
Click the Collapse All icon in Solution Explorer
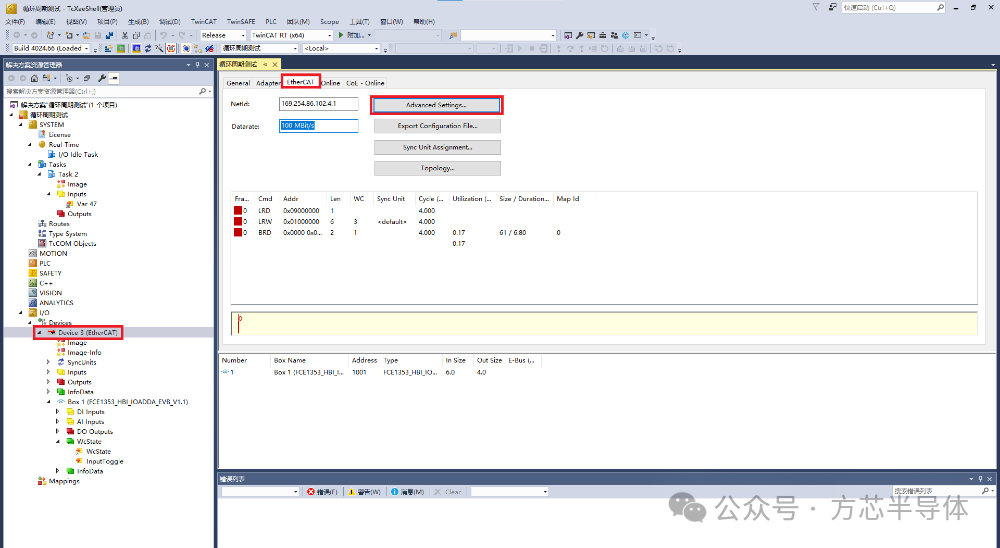[87, 78]
